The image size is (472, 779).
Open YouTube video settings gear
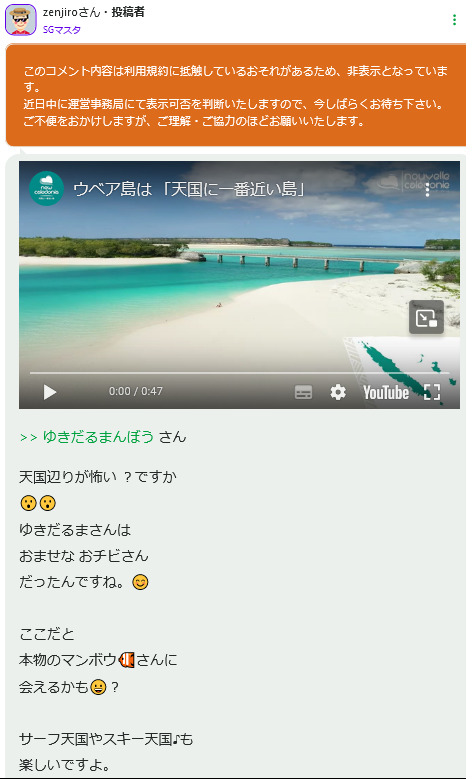pos(338,392)
